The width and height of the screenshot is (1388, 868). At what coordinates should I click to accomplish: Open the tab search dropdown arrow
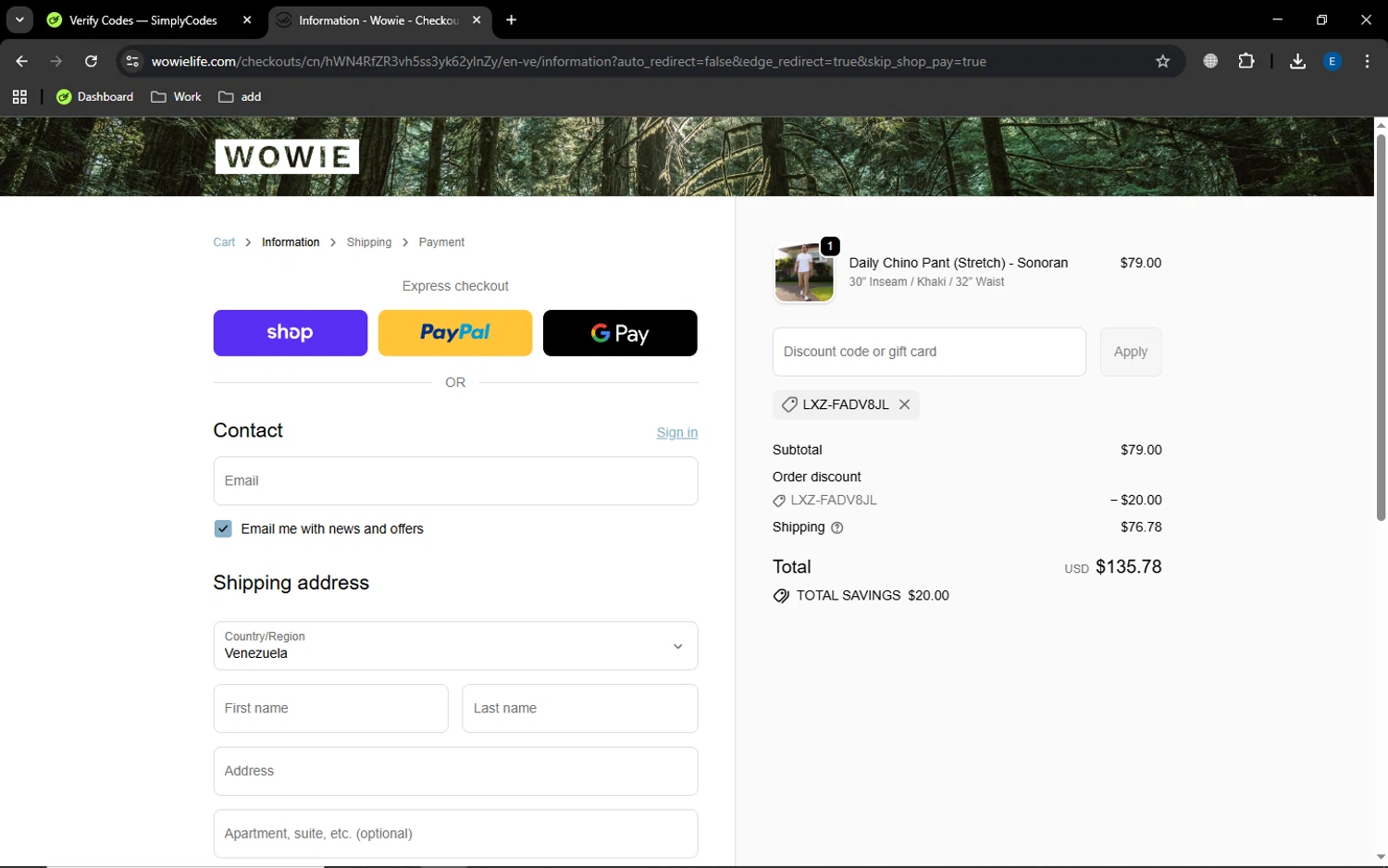pos(19,19)
